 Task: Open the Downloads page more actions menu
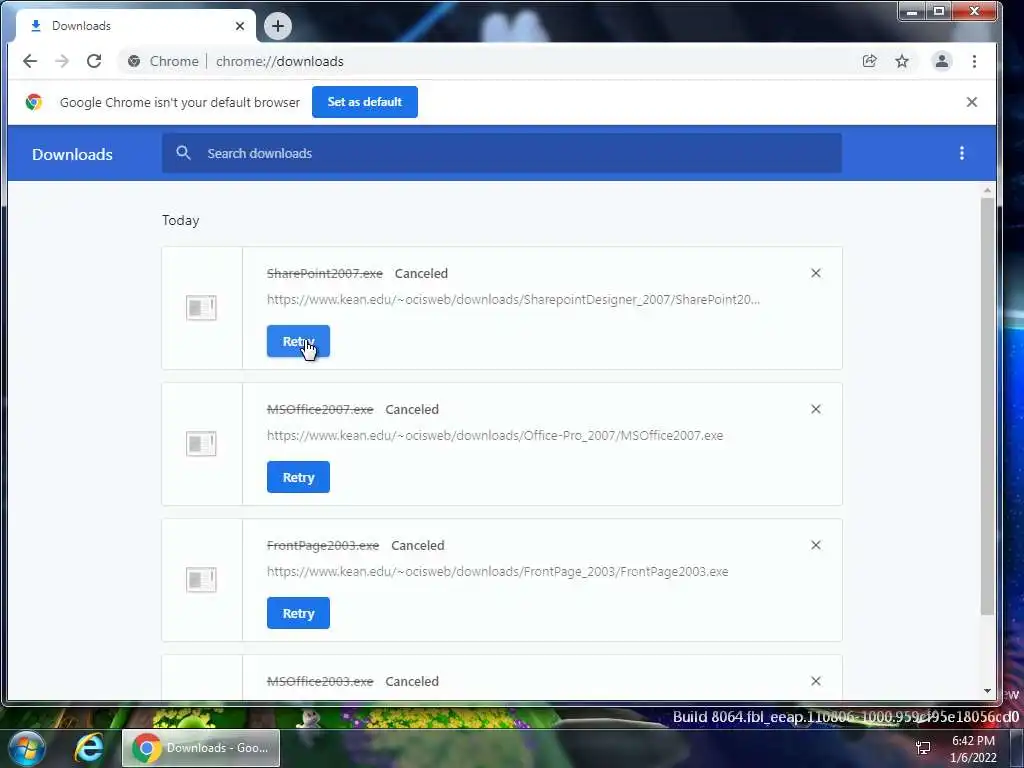click(x=961, y=153)
